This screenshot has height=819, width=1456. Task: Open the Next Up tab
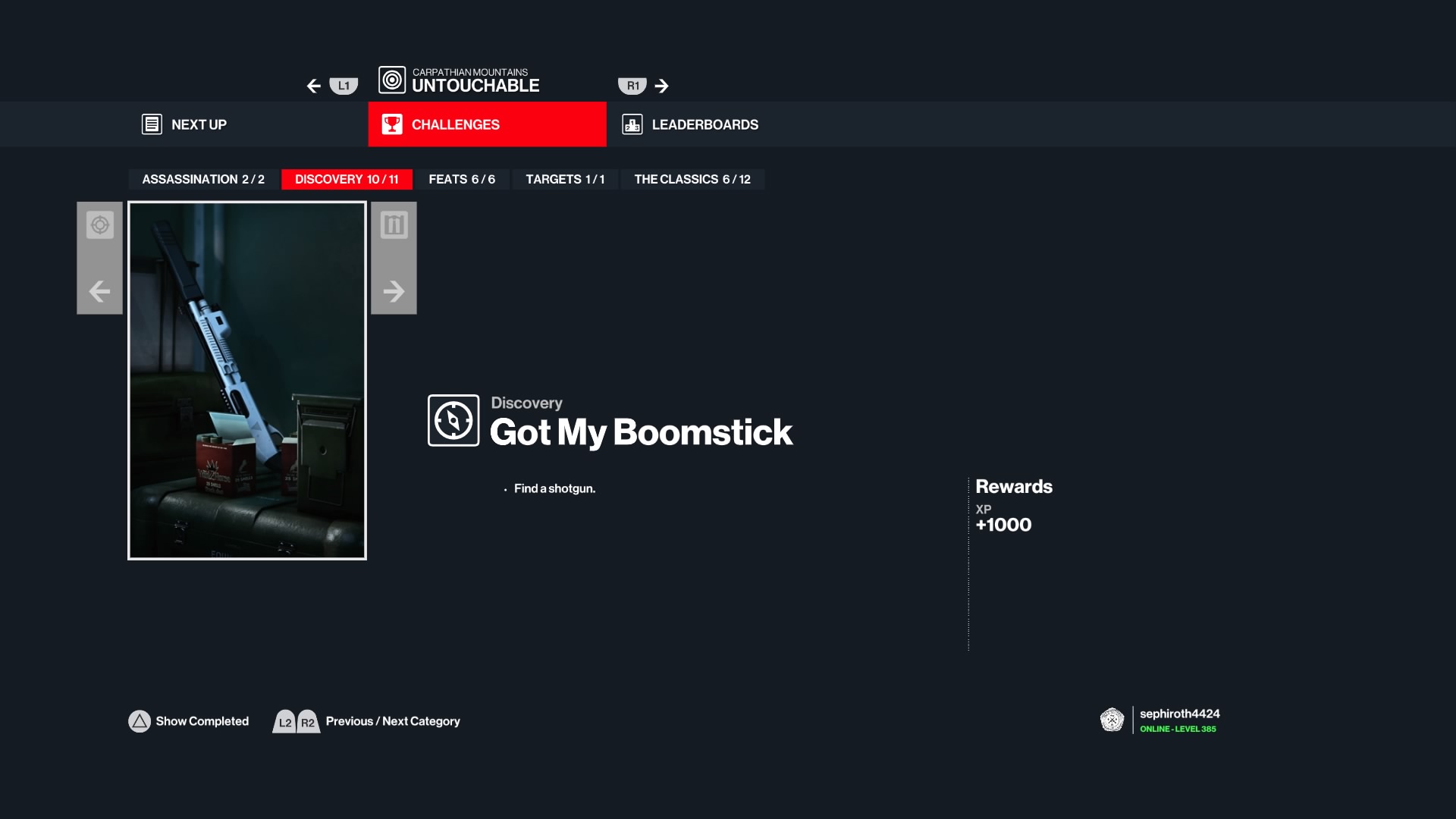(x=199, y=124)
